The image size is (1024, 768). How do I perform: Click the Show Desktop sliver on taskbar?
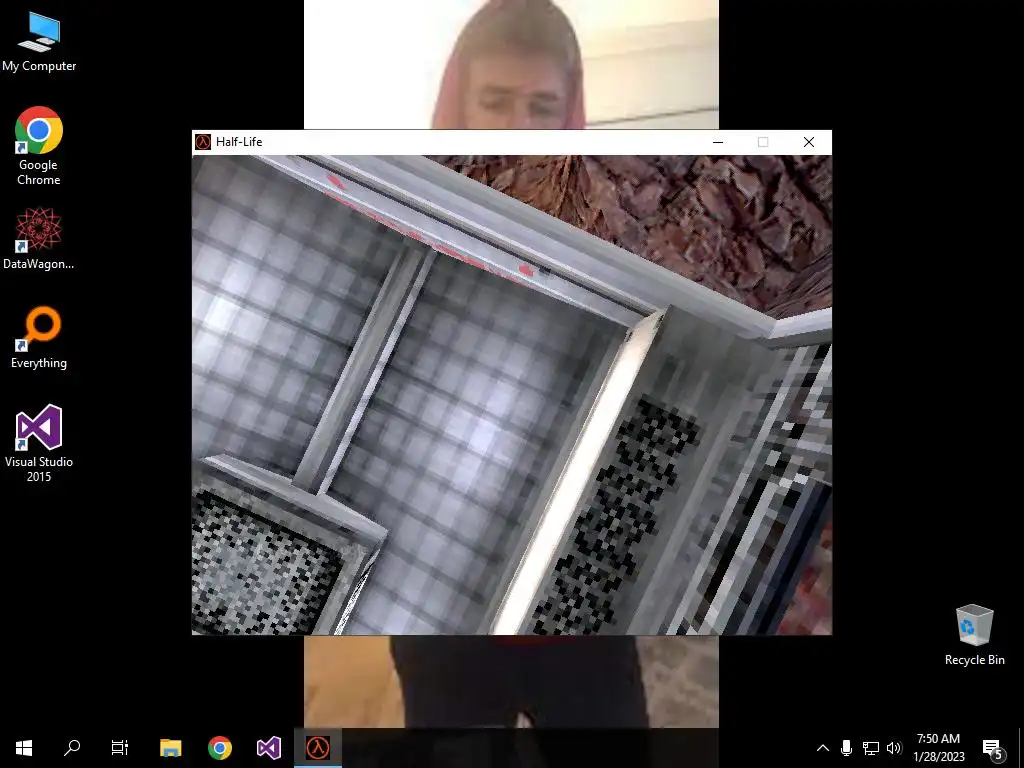(x=1021, y=748)
